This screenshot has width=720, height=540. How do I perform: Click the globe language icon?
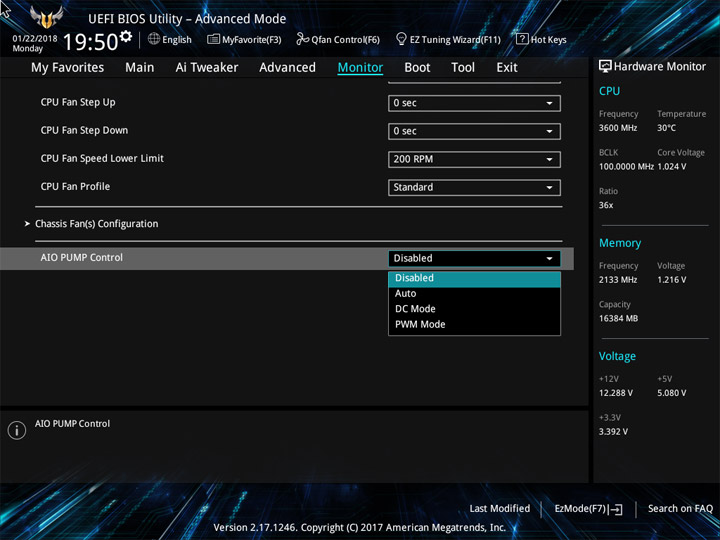pos(154,39)
